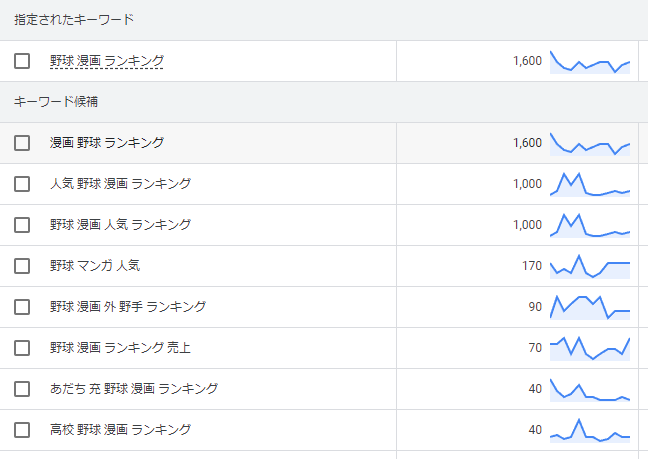
Task: Click the 1,600 volume for 野球 漫画 ランキング
Action: point(527,61)
